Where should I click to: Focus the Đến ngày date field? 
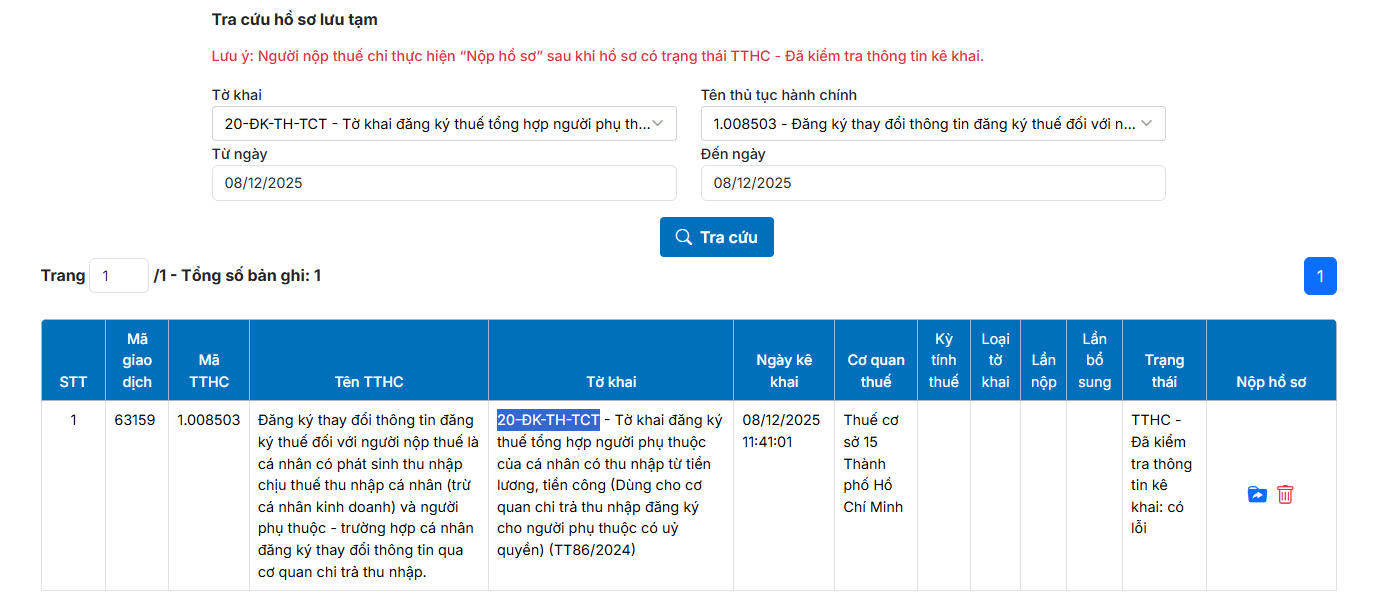tap(932, 183)
